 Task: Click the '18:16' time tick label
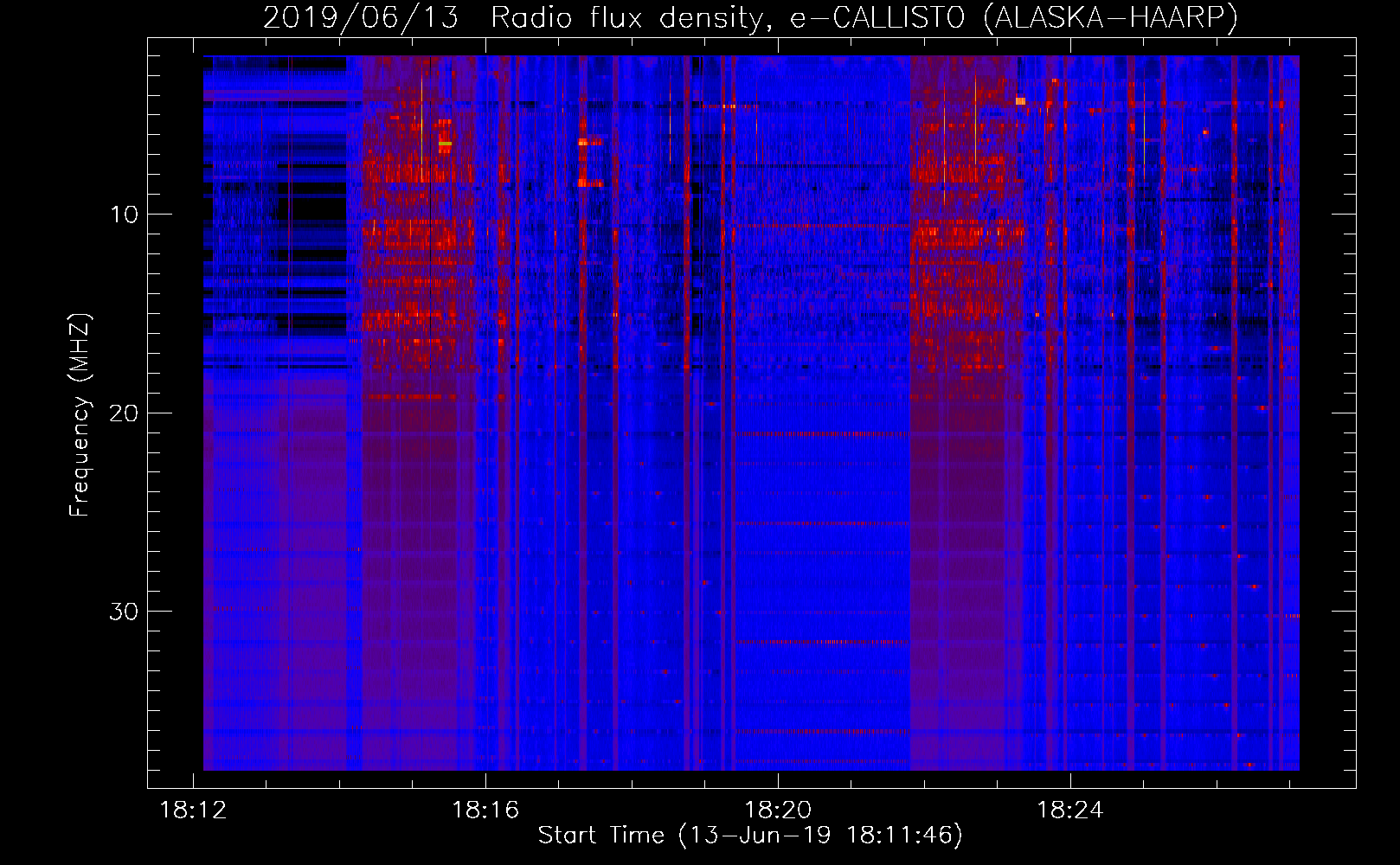click(485, 811)
